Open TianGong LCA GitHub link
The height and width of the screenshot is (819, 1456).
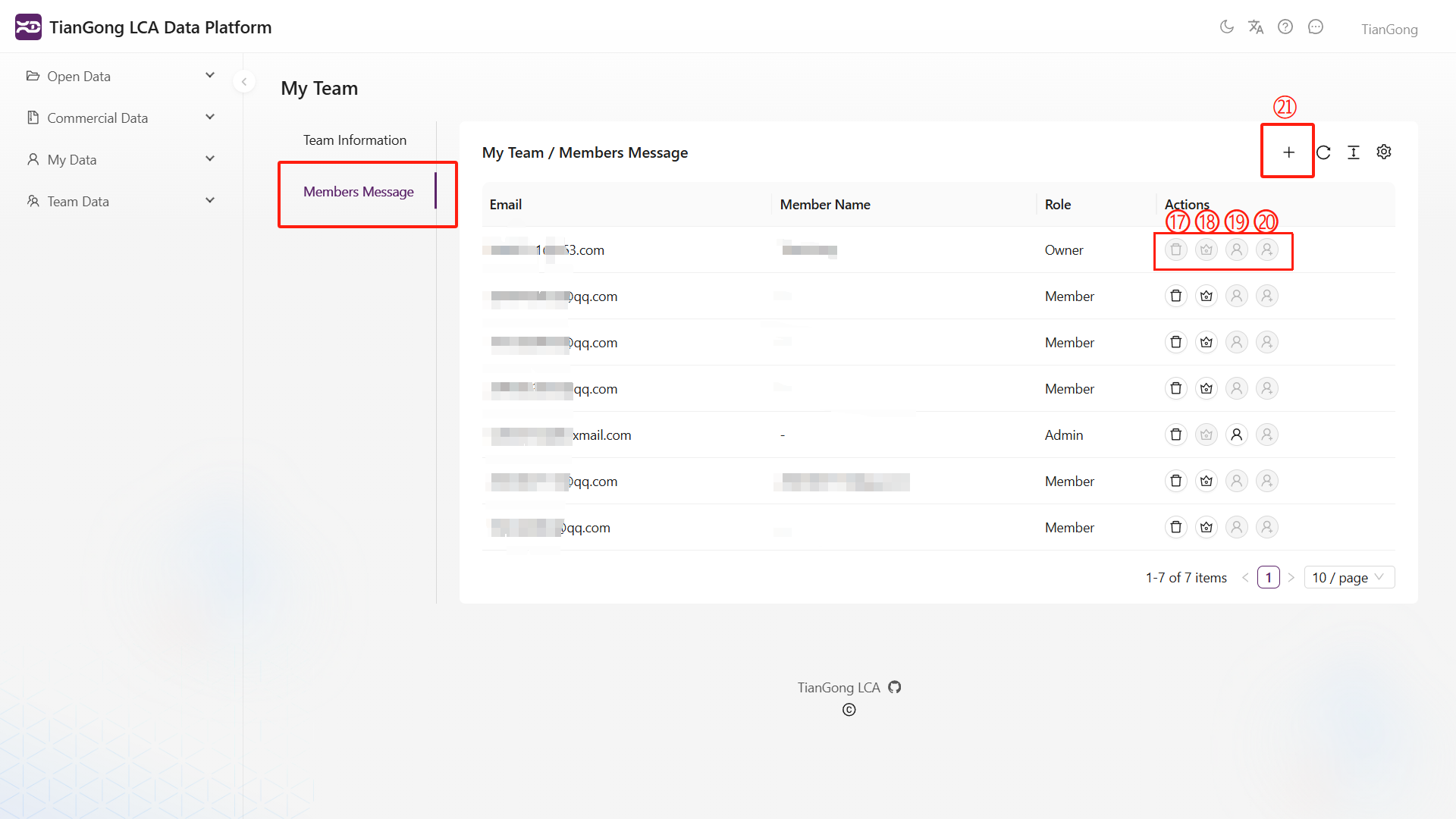(895, 687)
